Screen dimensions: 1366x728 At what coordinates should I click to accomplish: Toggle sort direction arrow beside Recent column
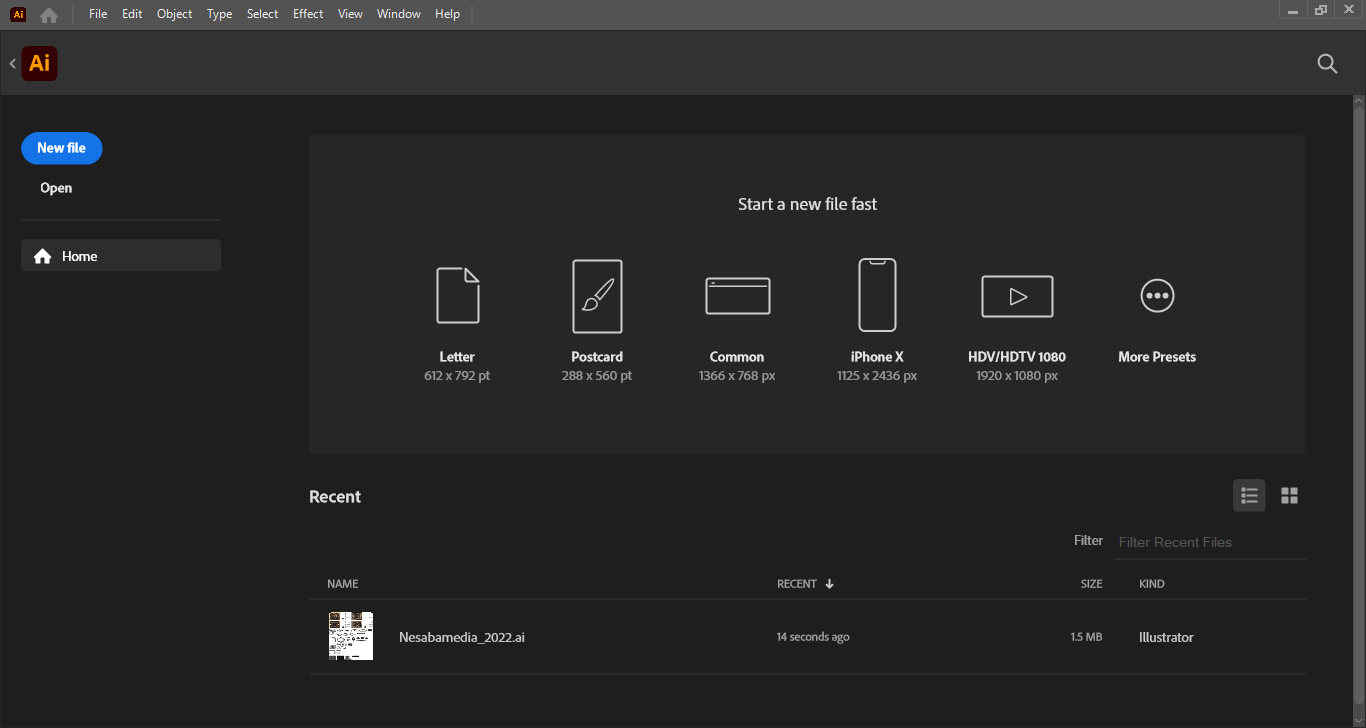coord(829,584)
